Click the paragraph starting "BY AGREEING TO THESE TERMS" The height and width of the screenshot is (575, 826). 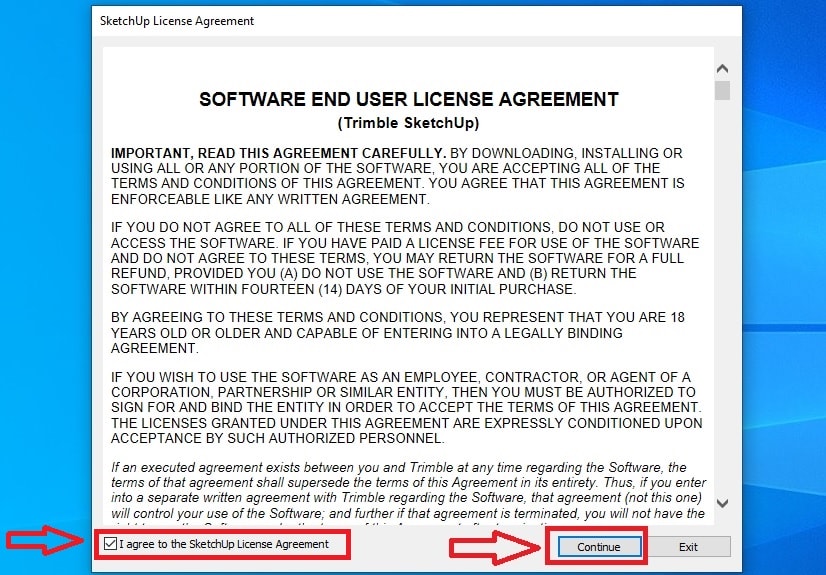[398, 333]
